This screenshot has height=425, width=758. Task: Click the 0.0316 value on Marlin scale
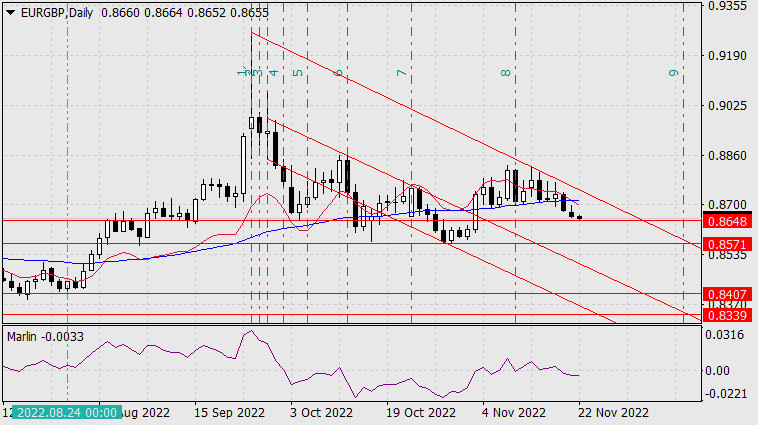[728, 334]
